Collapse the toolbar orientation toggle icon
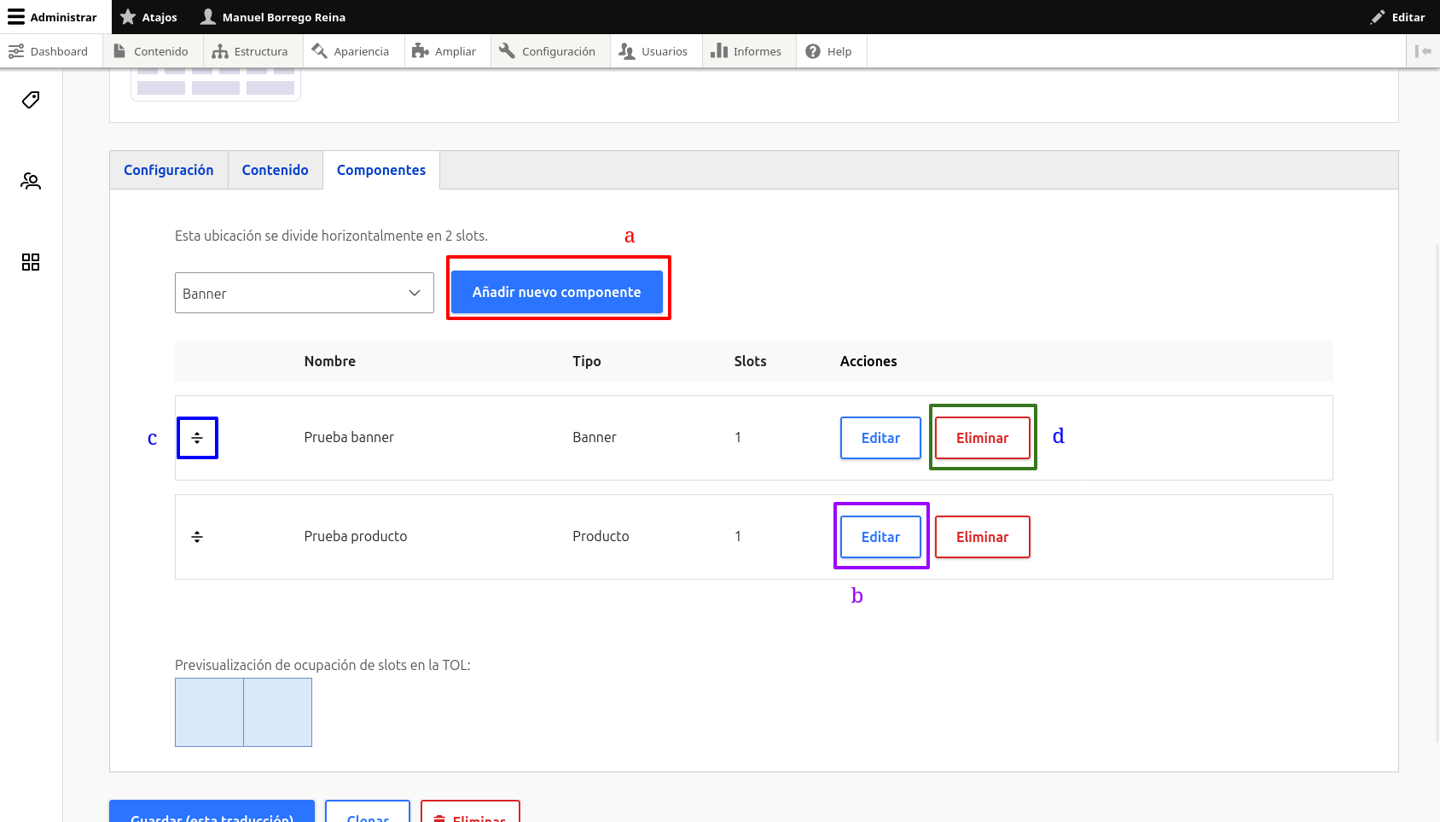Viewport: 1440px width, 822px height. (x=1423, y=51)
